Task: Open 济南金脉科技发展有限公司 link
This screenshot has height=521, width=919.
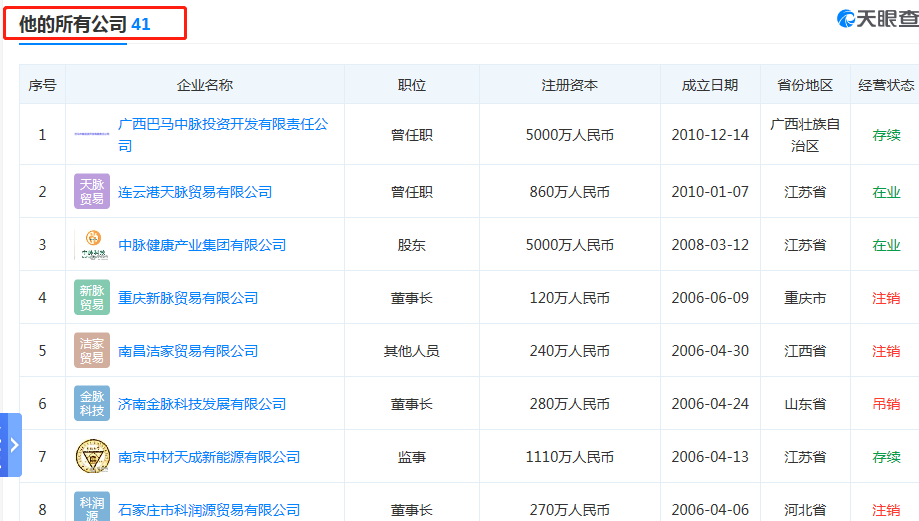Action: pyautogui.click(x=202, y=404)
